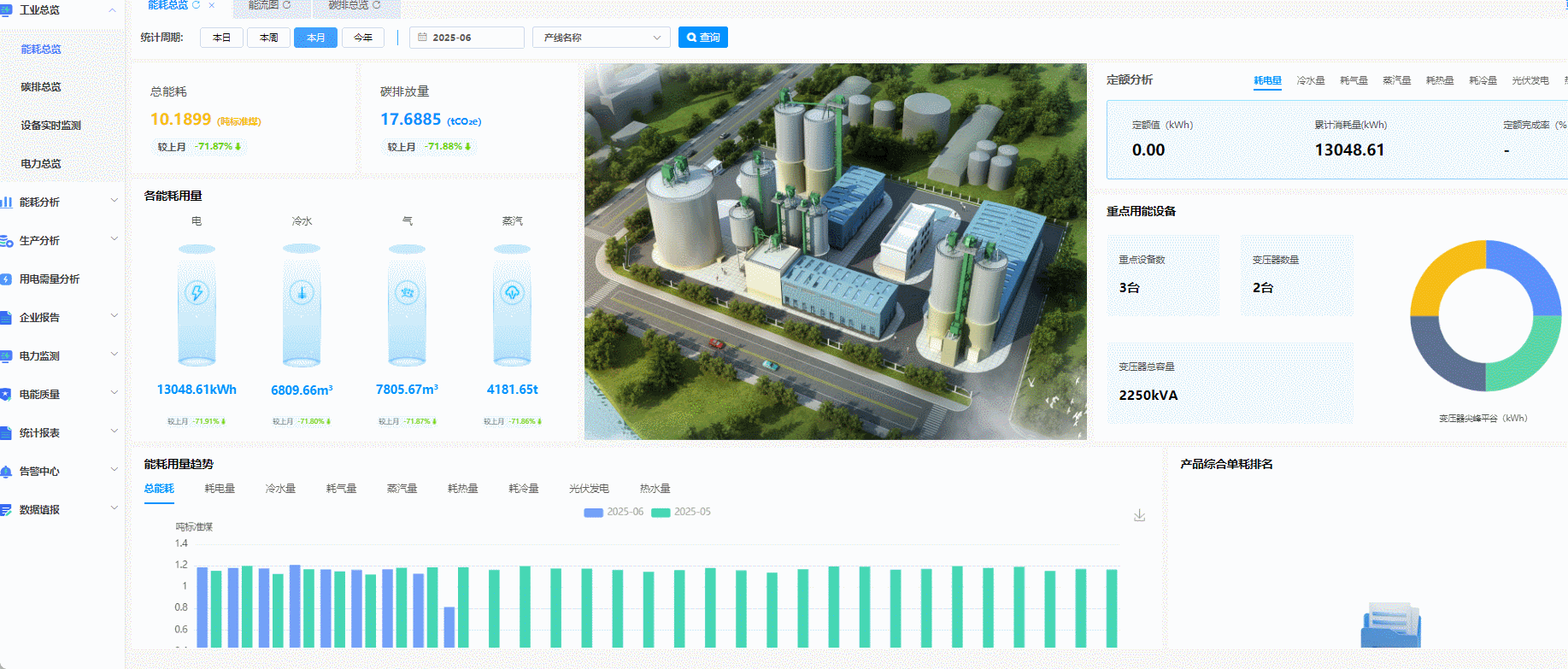Screen dimensions: 1568x669
Task: Click the calendar icon in date field
Action: (422, 38)
